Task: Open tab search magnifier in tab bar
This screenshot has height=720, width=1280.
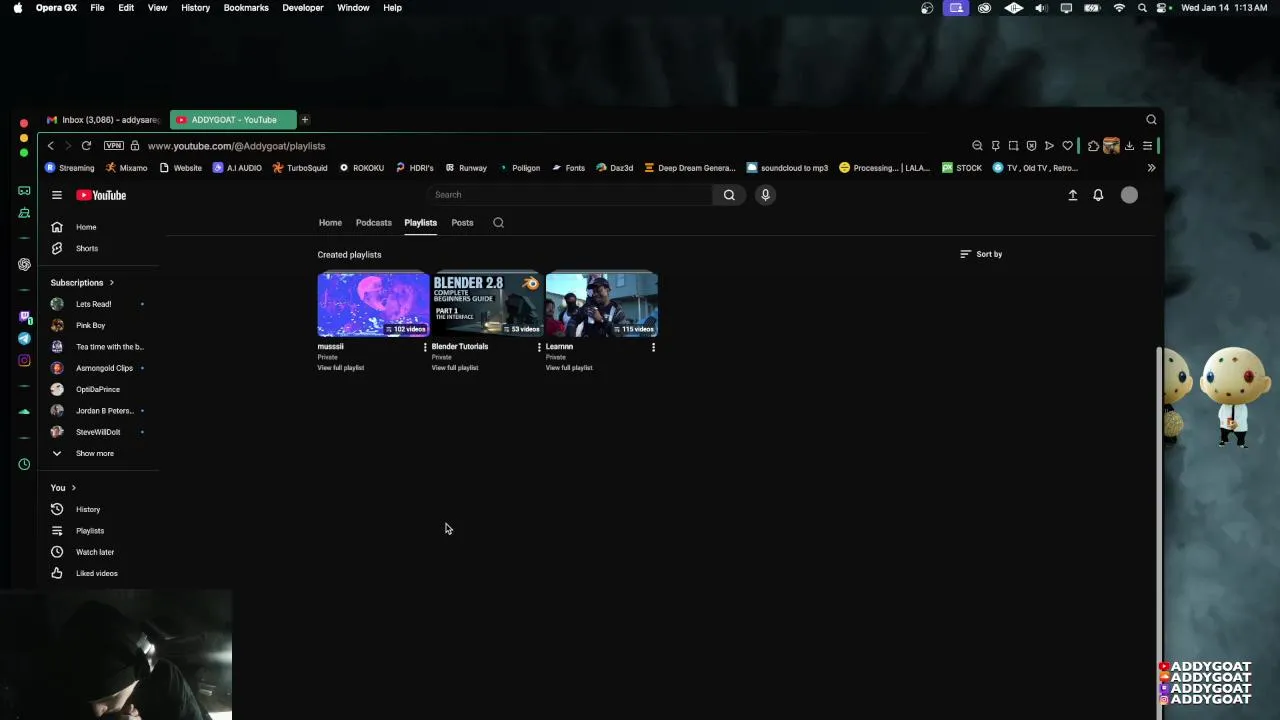Action: 1151,120
